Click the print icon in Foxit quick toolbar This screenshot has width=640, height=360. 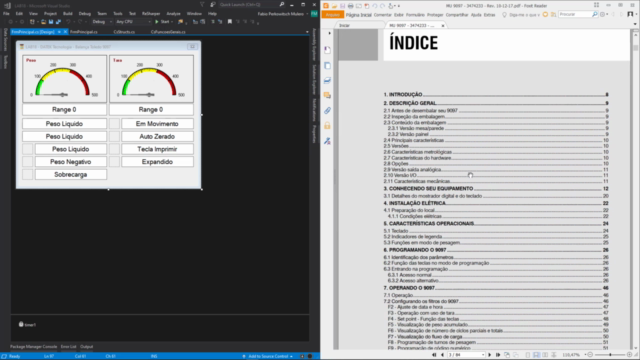point(350,6)
